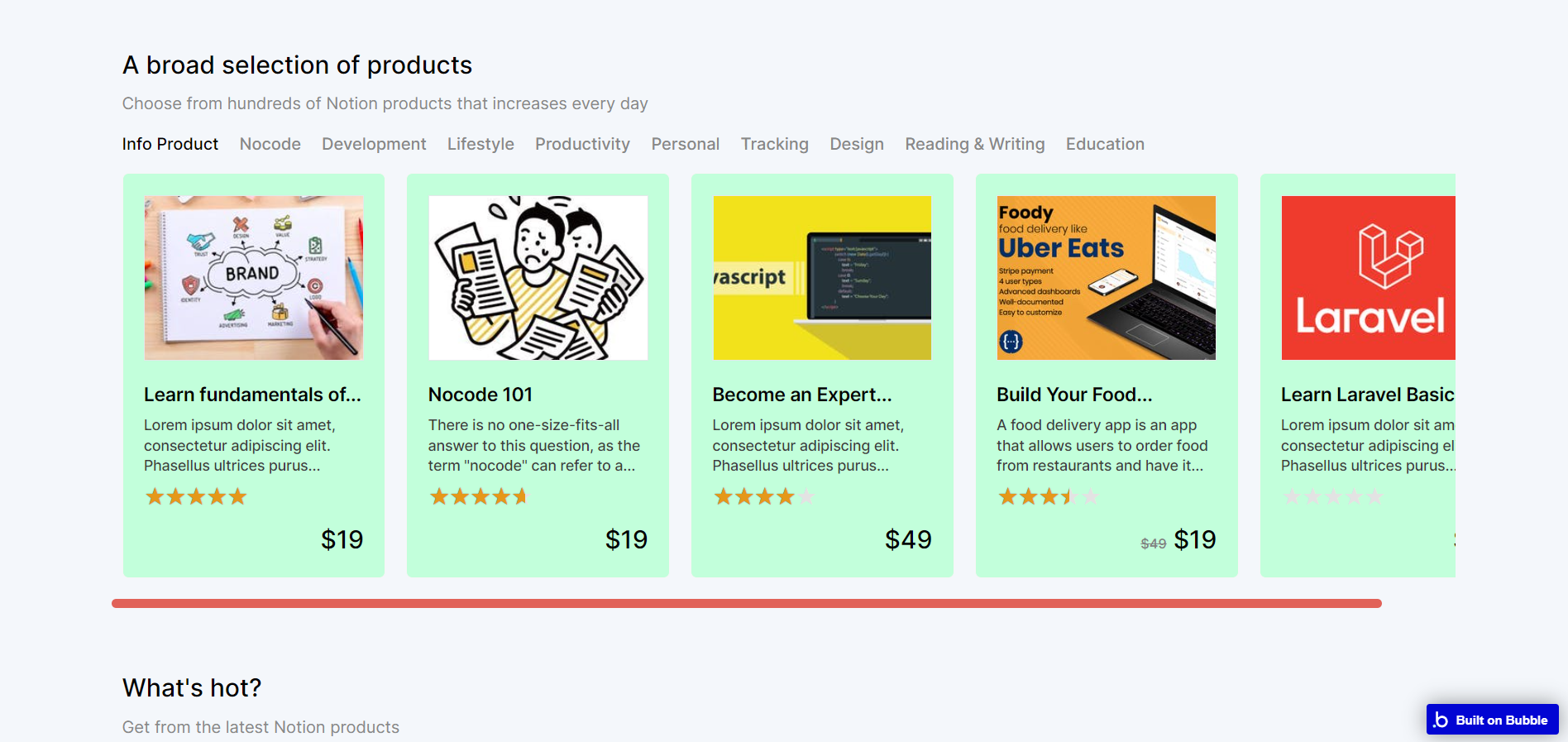Screen dimensions: 1568x742
Task: Click the red horizontal scrollbar
Action: point(746,604)
